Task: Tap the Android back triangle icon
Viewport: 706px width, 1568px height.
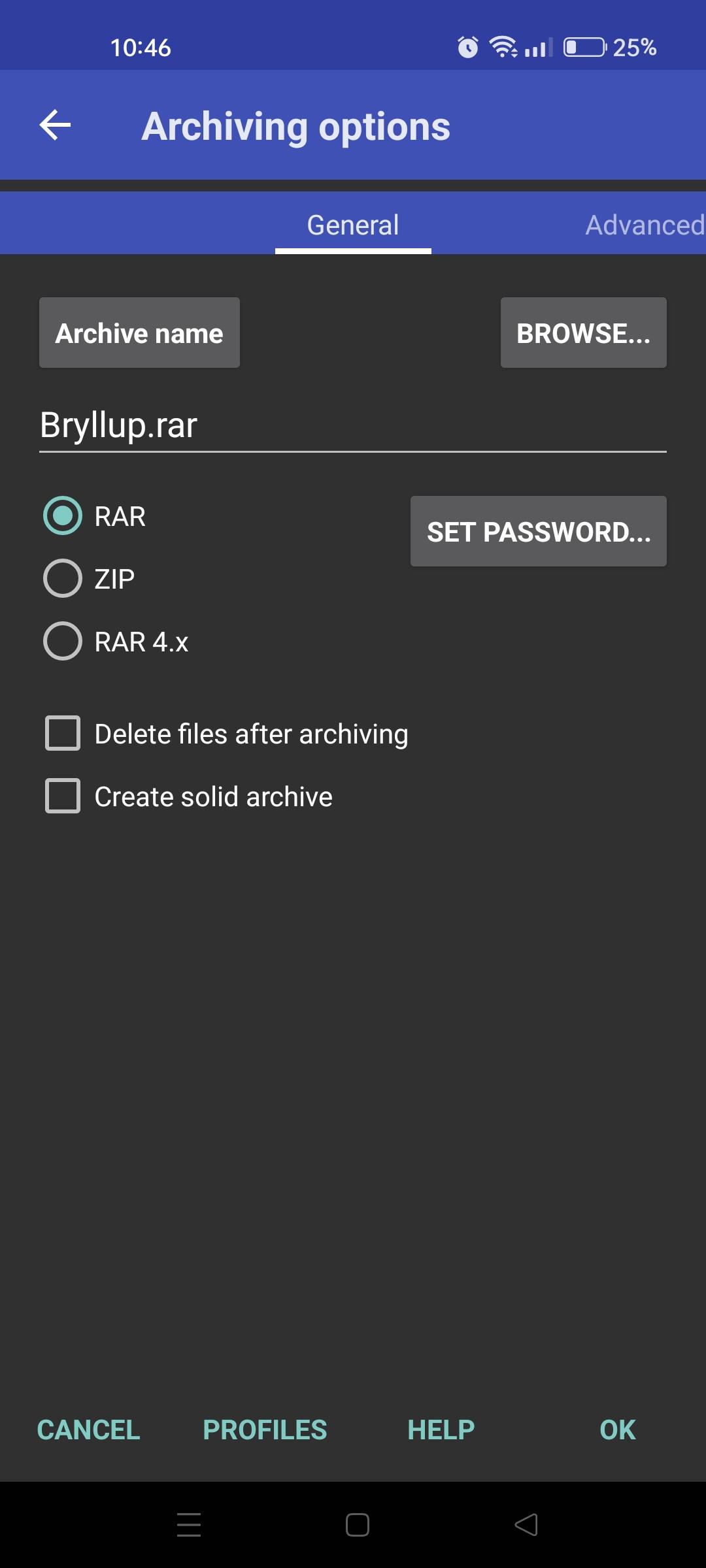Action: (x=526, y=1524)
